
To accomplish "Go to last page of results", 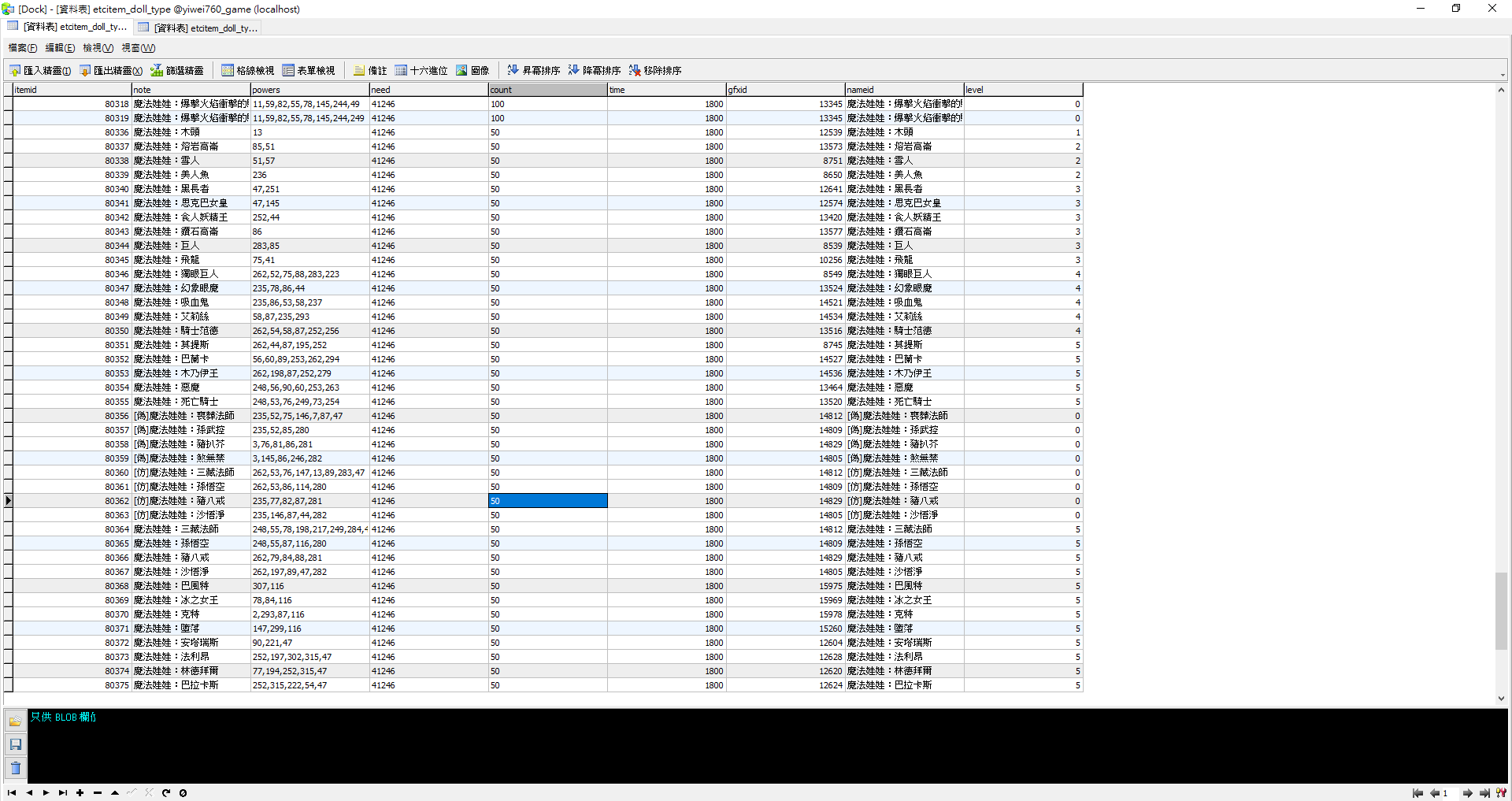I will tap(1484, 793).
